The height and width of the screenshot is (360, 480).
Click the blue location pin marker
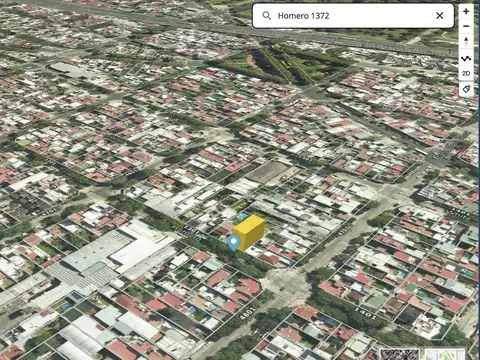tap(234, 243)
